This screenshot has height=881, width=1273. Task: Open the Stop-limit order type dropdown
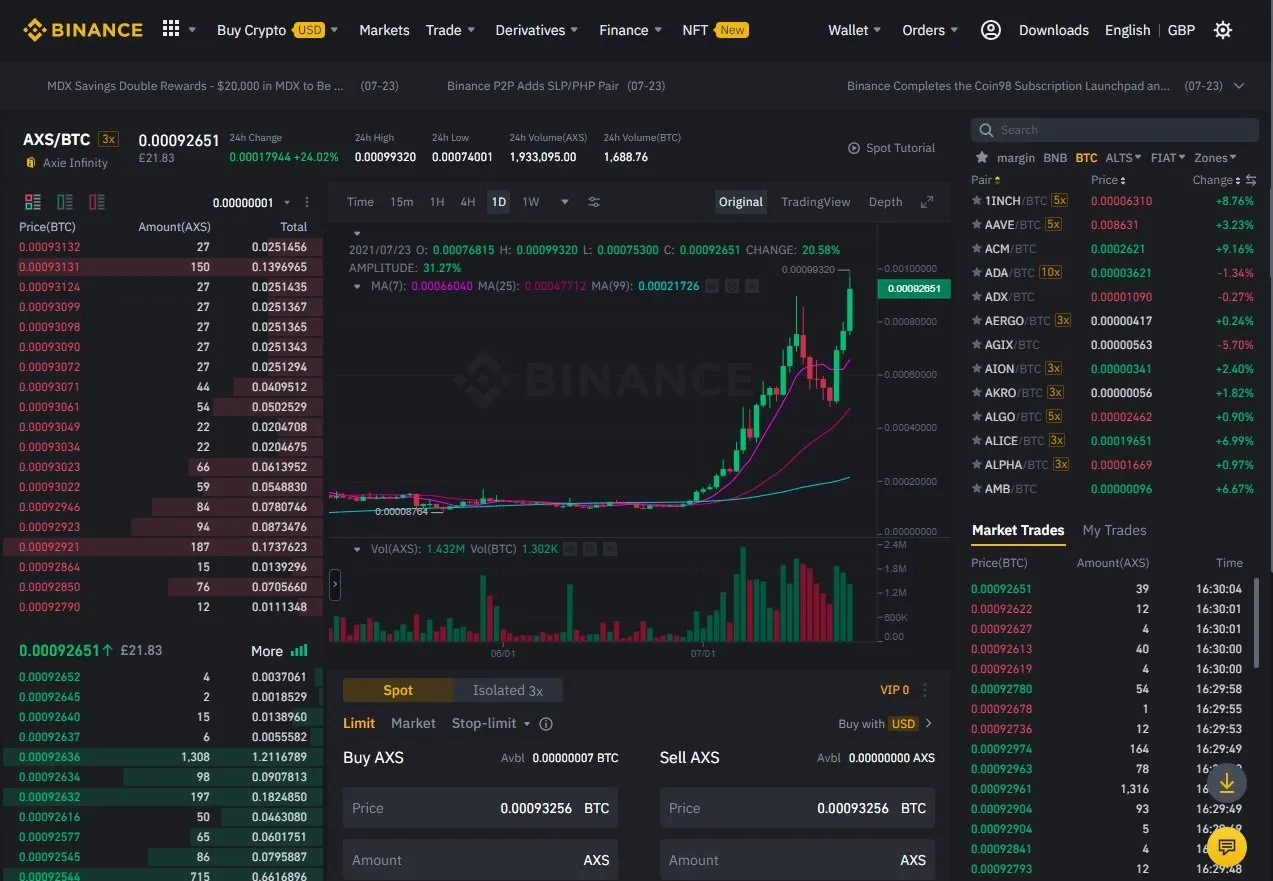pos(490,723)
